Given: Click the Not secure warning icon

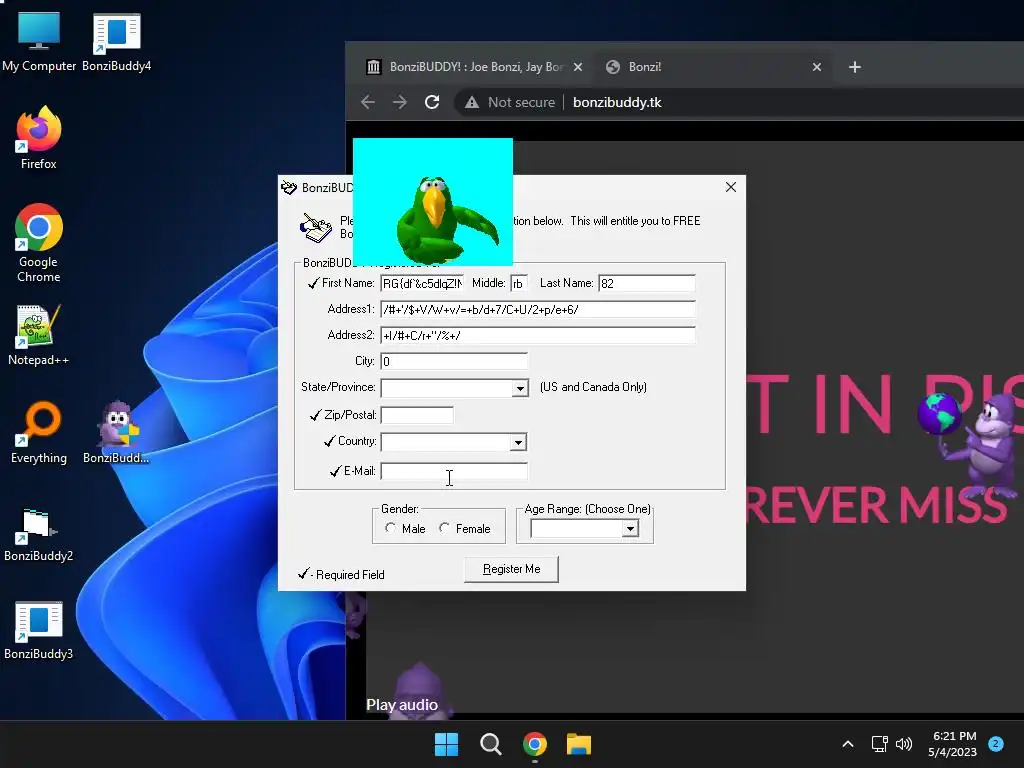Looking at the screenshot, I should pyautogui.click(x=472, y=103).
